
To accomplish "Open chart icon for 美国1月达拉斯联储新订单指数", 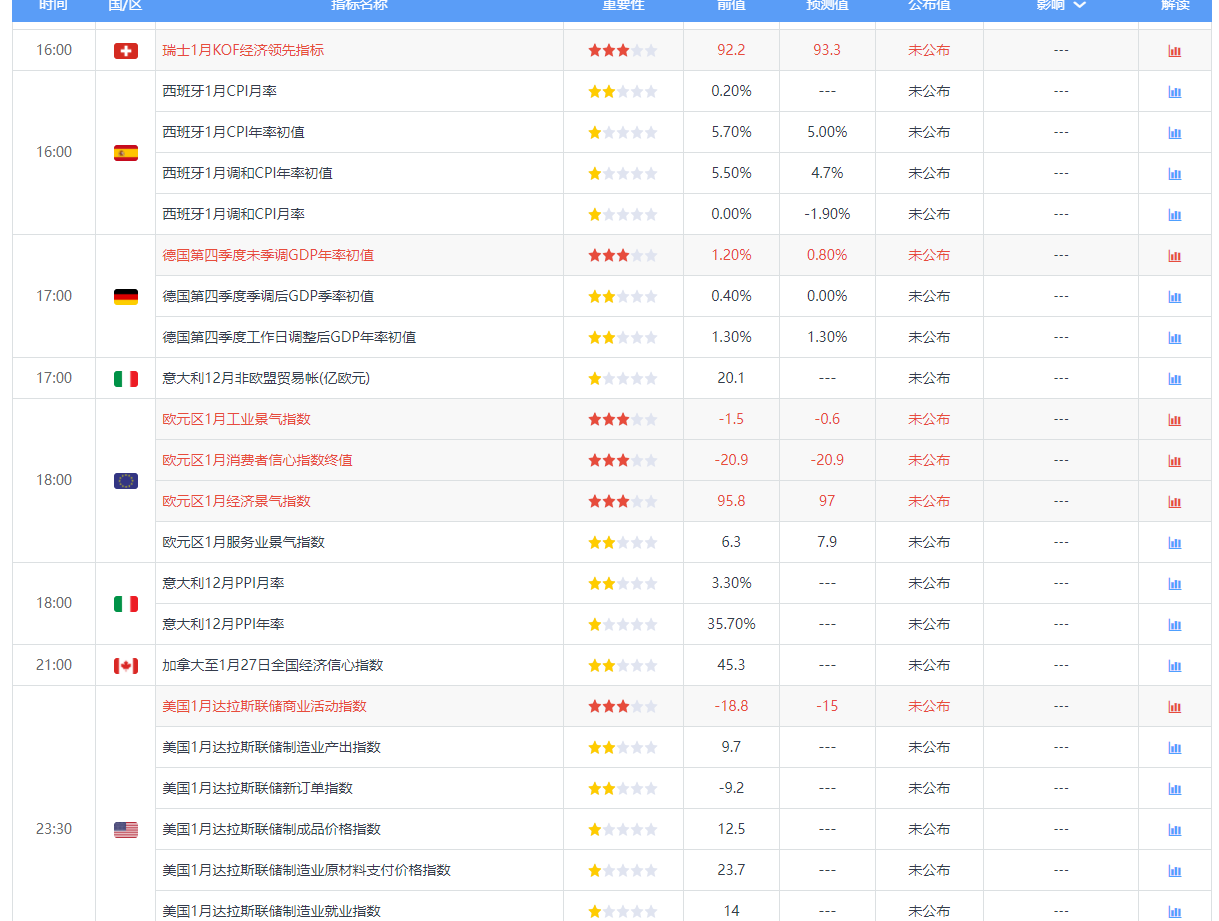I will coord(1174,789).
